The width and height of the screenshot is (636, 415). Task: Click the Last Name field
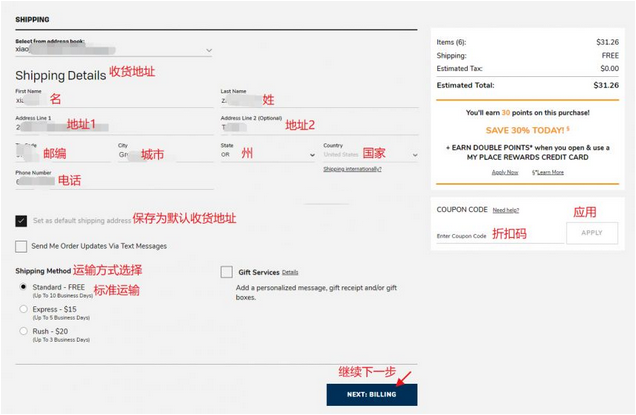point(319,101)
